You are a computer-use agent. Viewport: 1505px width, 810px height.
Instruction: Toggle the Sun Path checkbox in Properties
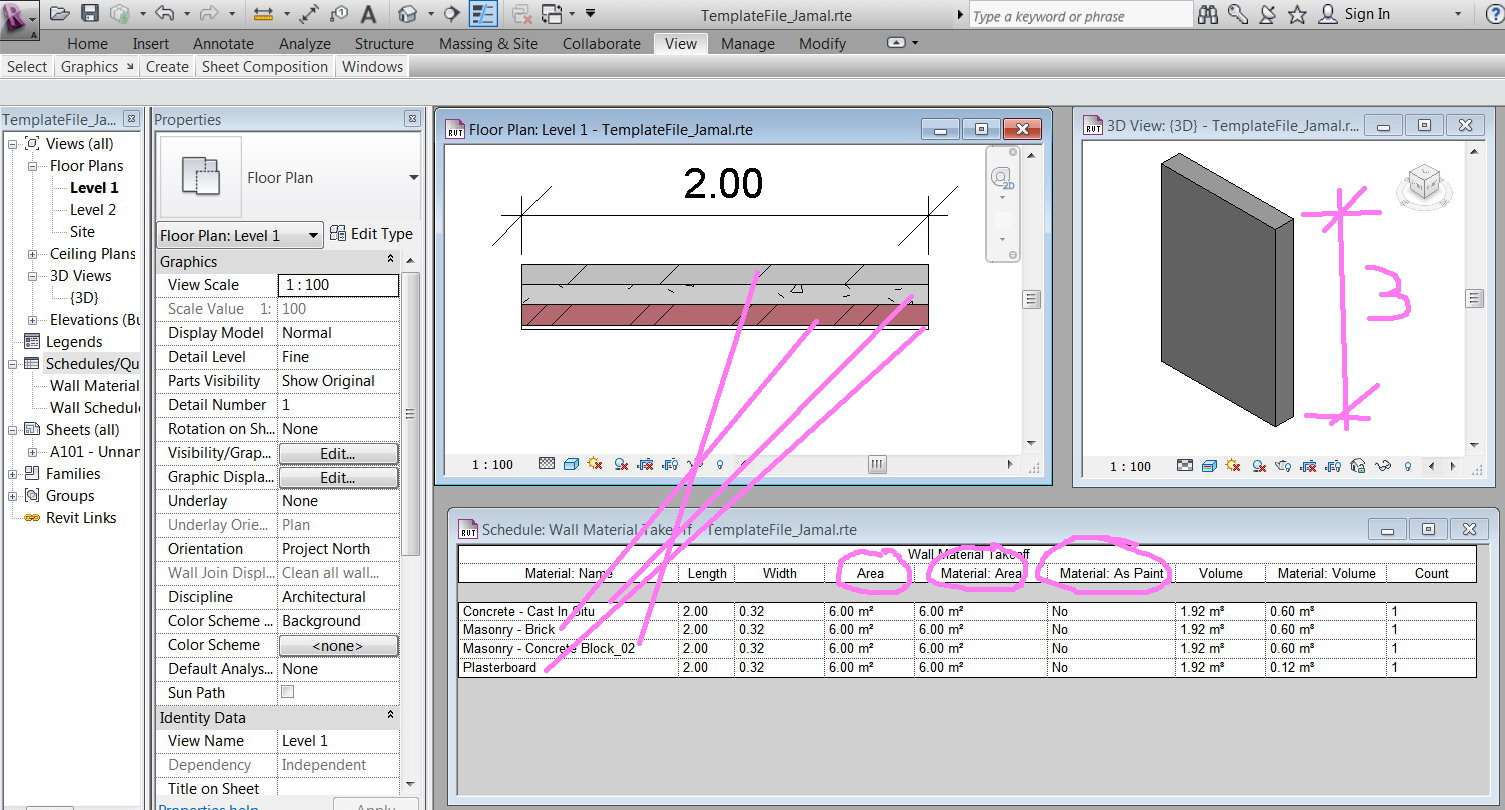pos(288,692)
